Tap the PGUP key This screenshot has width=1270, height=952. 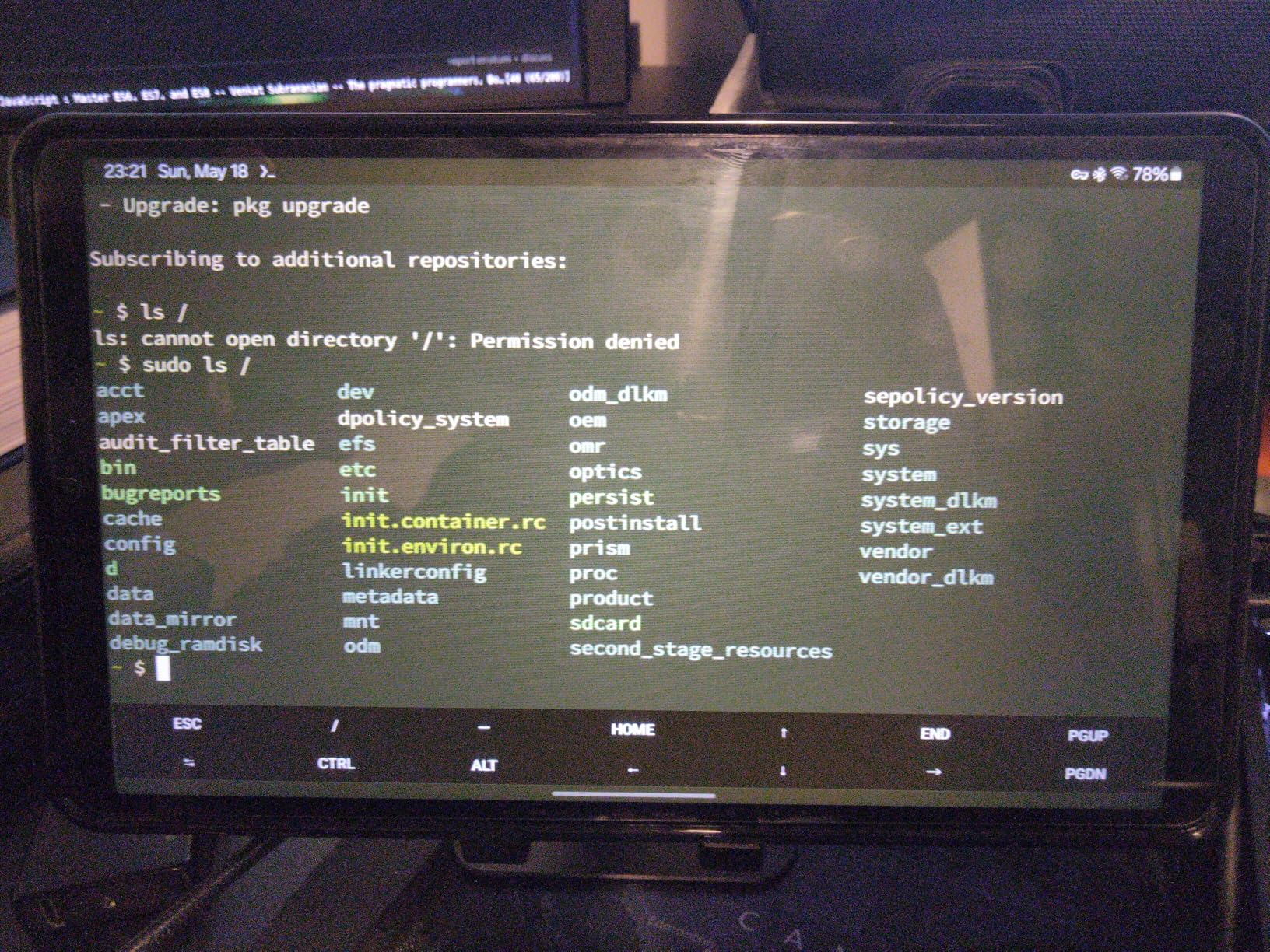coord(1087,736)
